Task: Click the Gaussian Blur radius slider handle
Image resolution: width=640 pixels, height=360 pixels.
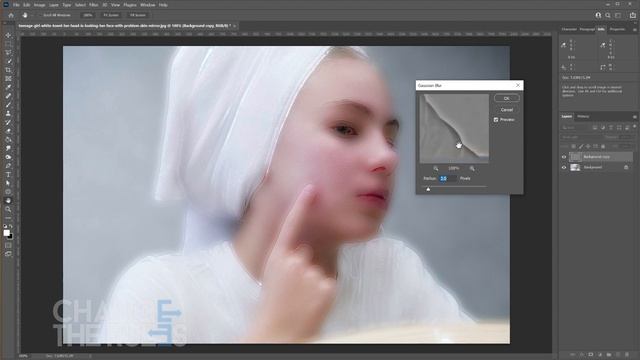Action: point(428,189)
